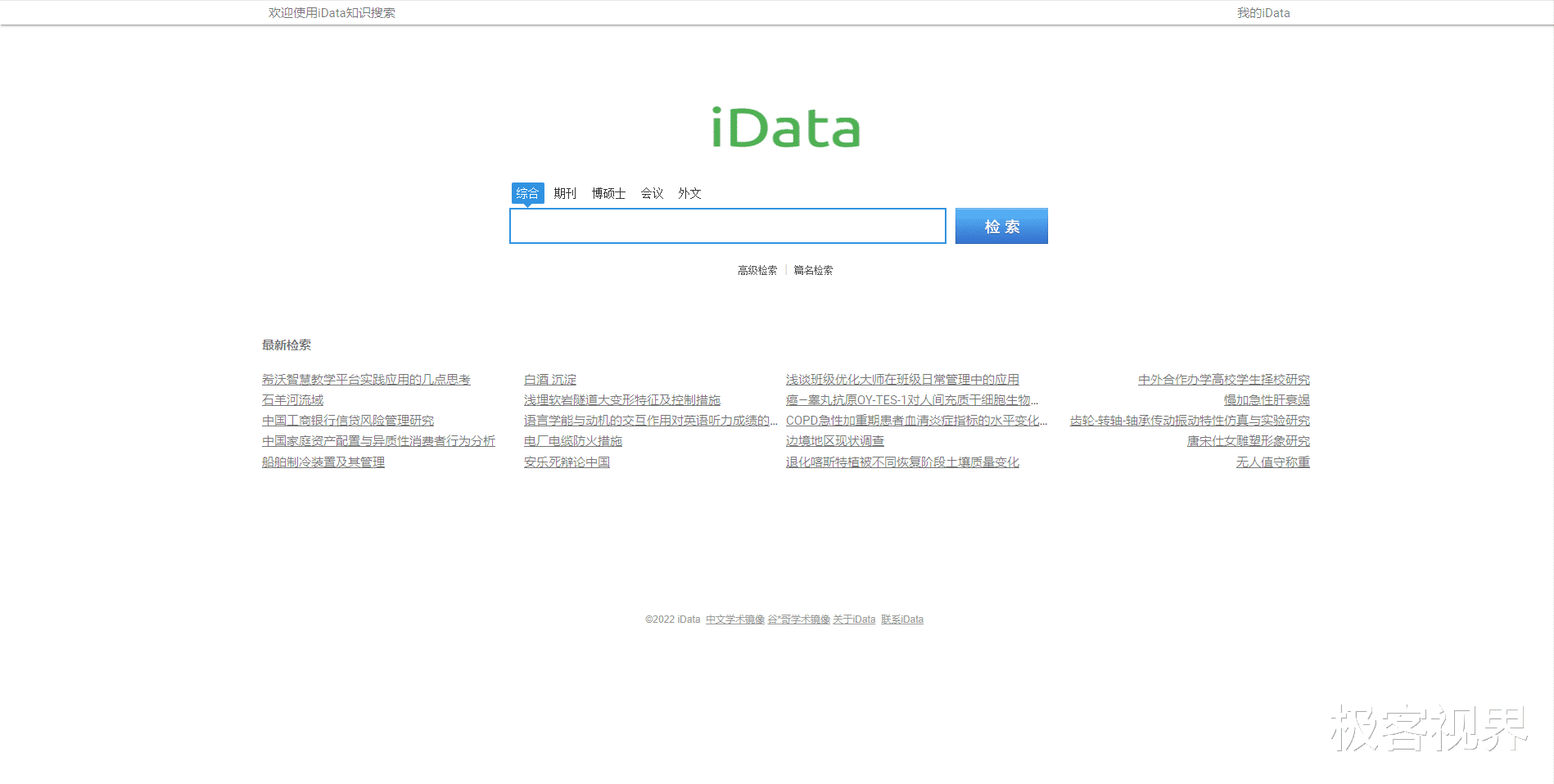The image size is (1554, 784).
Task: Switch to 外文 literature search
Action: [689, 193]
